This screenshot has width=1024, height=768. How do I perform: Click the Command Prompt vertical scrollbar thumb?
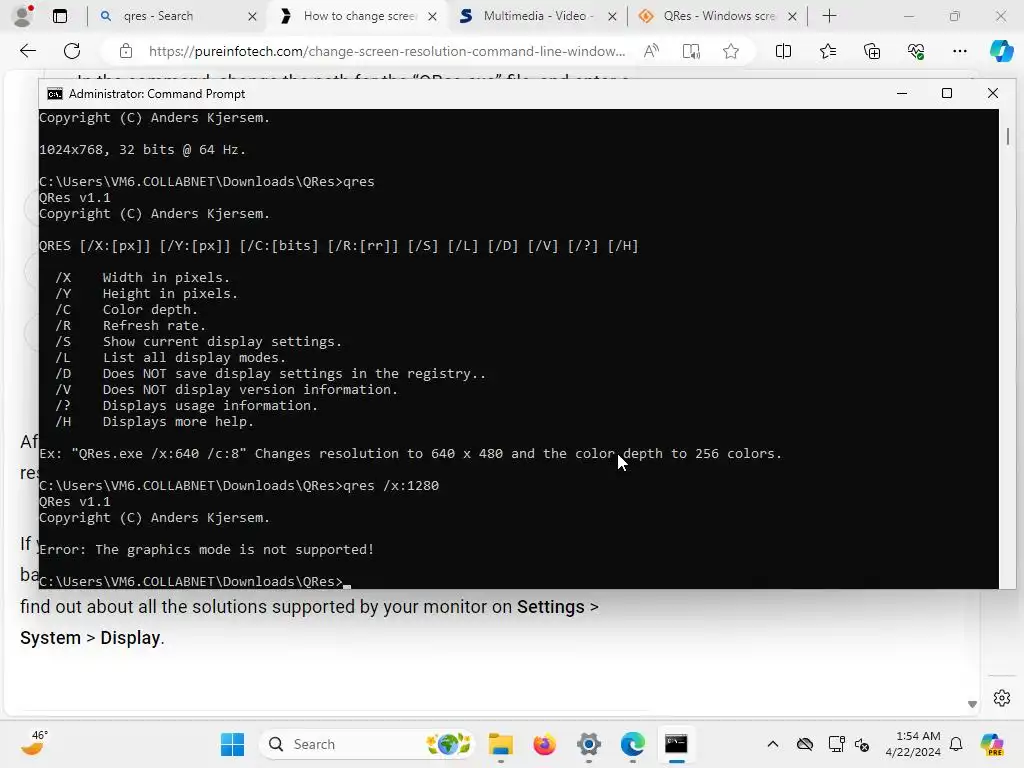(x=1008, y=136)
